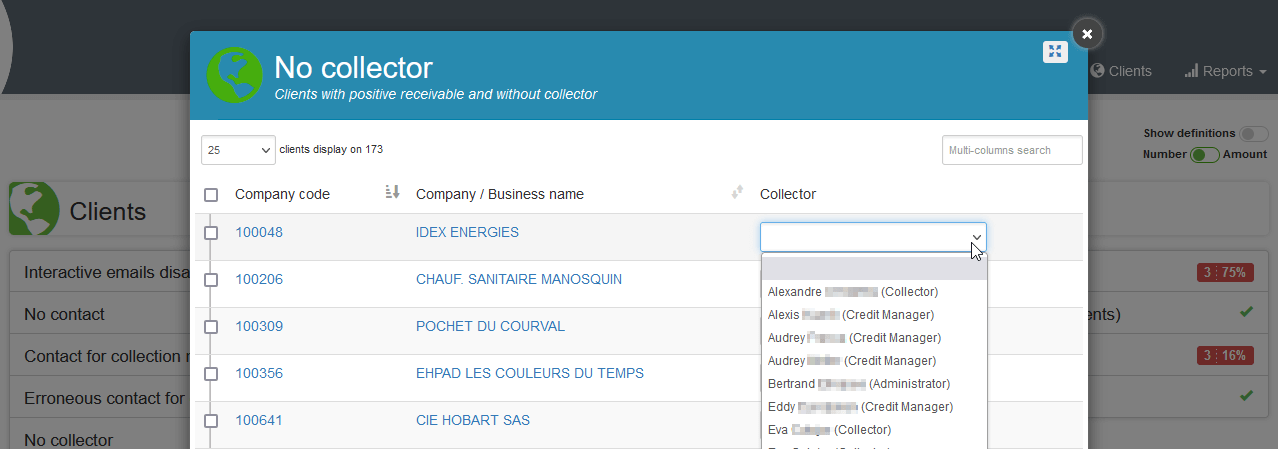
Task: Check the box for company 100048
Action: tap(211, 233)
